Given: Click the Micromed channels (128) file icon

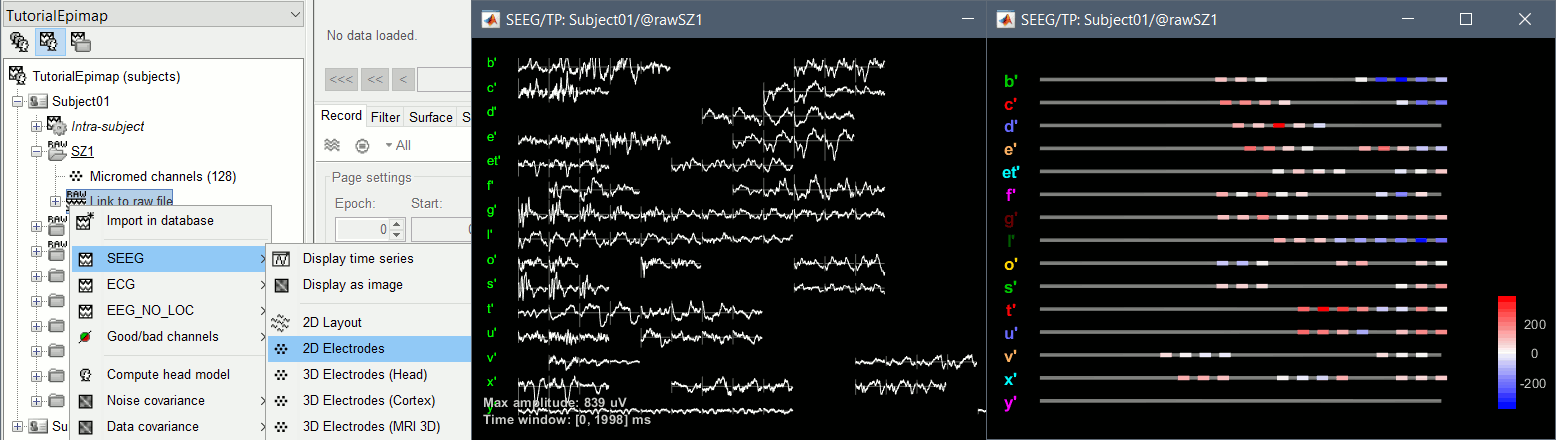Looking at the screenshot, I should 76,176.
